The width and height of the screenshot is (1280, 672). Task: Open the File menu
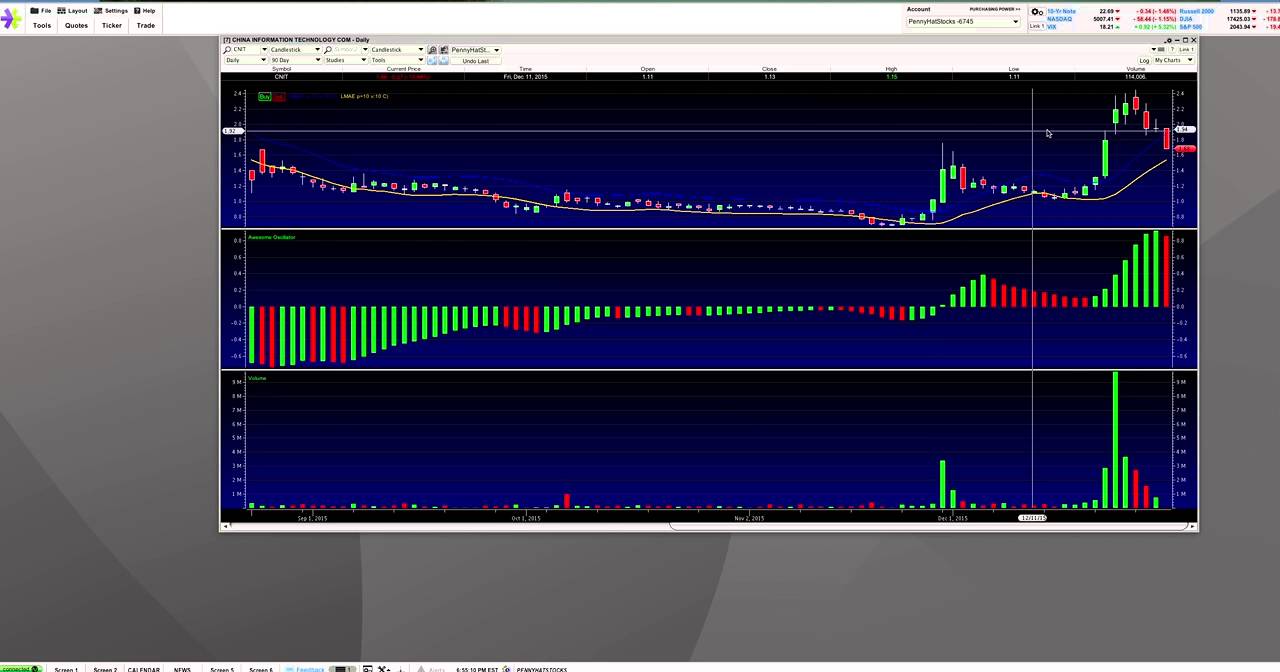pyautogui.click(x=40, y=10)
